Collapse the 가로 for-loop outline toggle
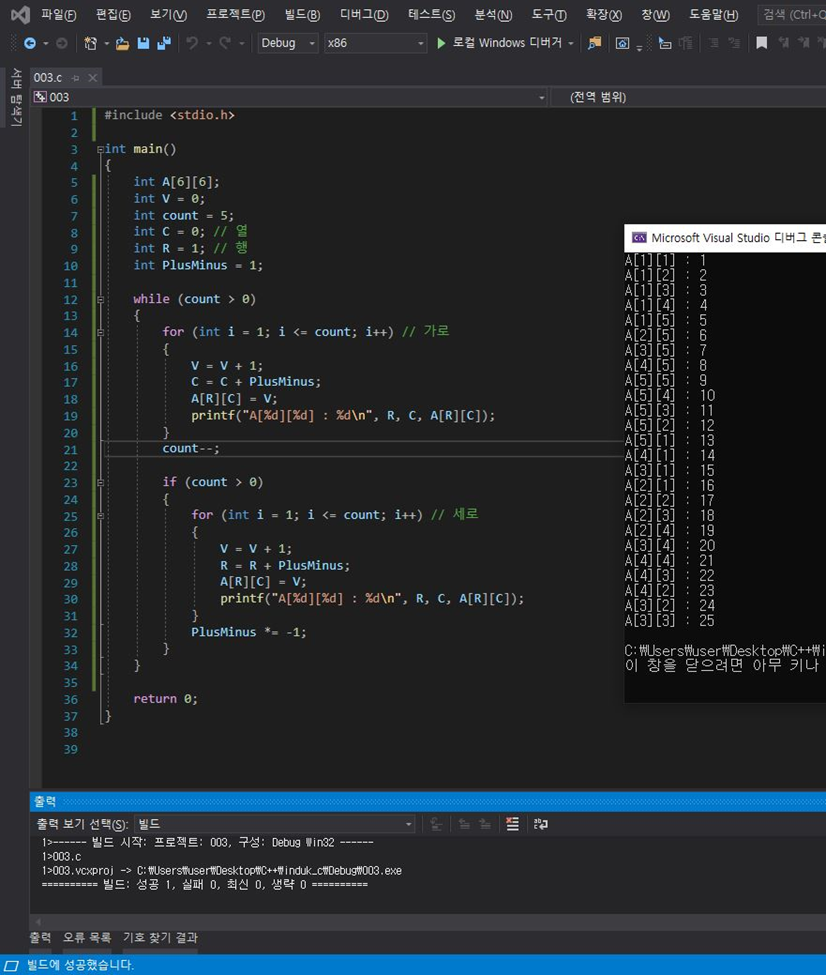Viewport: 826px width, 975px height. (x=100, y=333)
